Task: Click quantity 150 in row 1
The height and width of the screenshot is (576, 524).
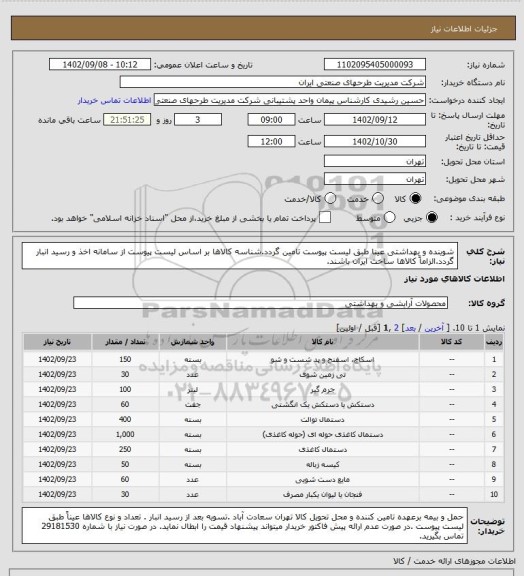Action: (125, 360)
